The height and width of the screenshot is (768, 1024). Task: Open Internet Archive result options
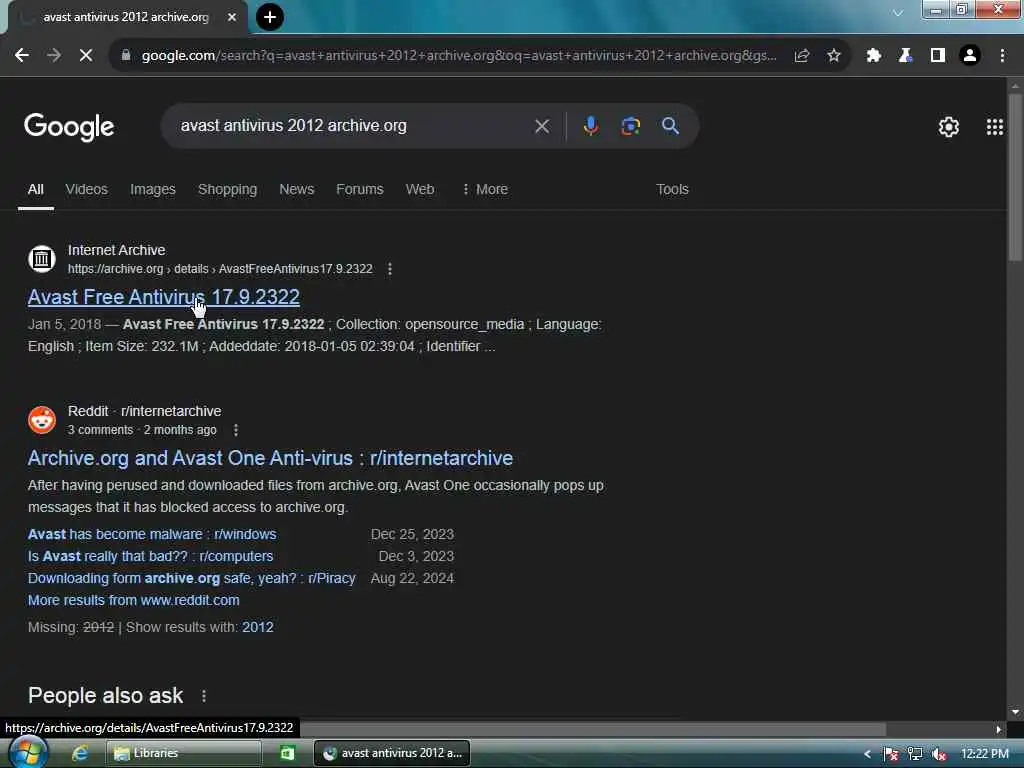point(390,269)
